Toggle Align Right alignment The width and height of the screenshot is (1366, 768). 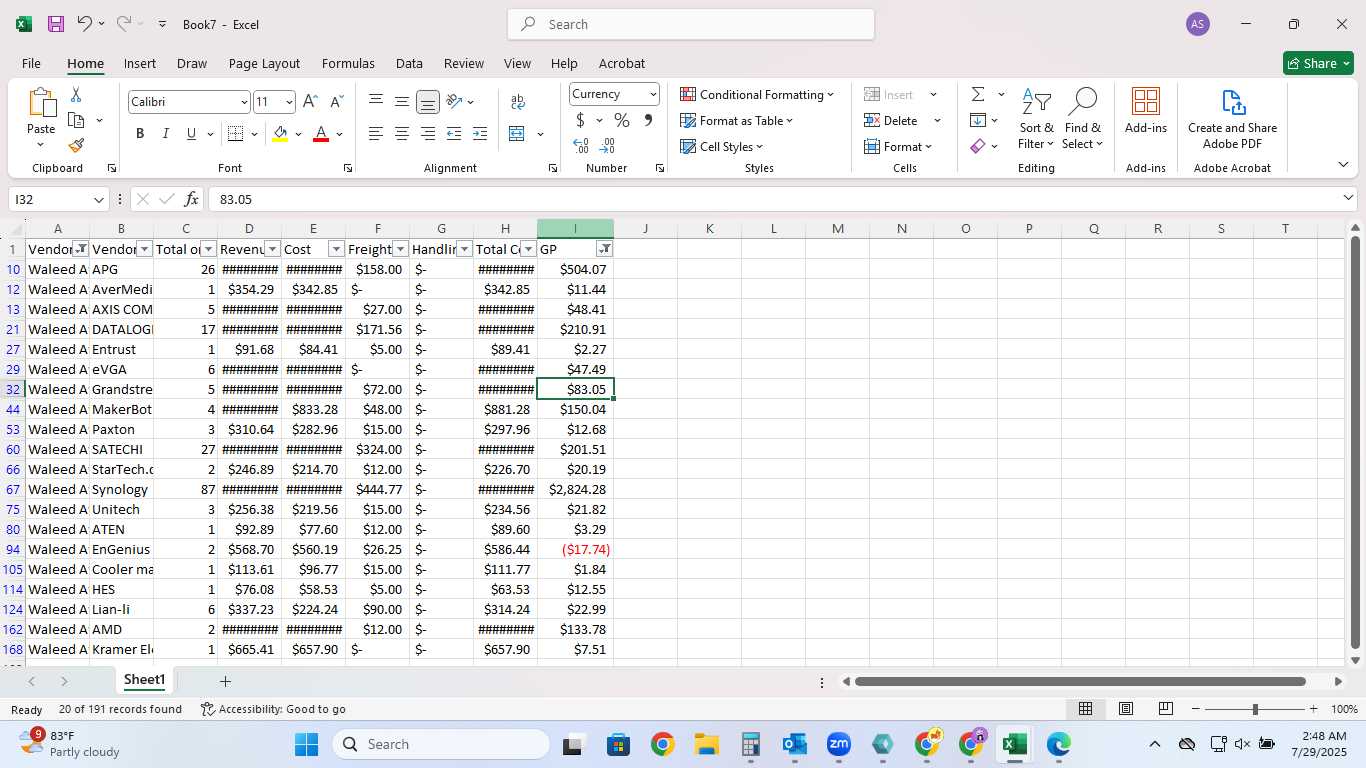pos(428,133)
